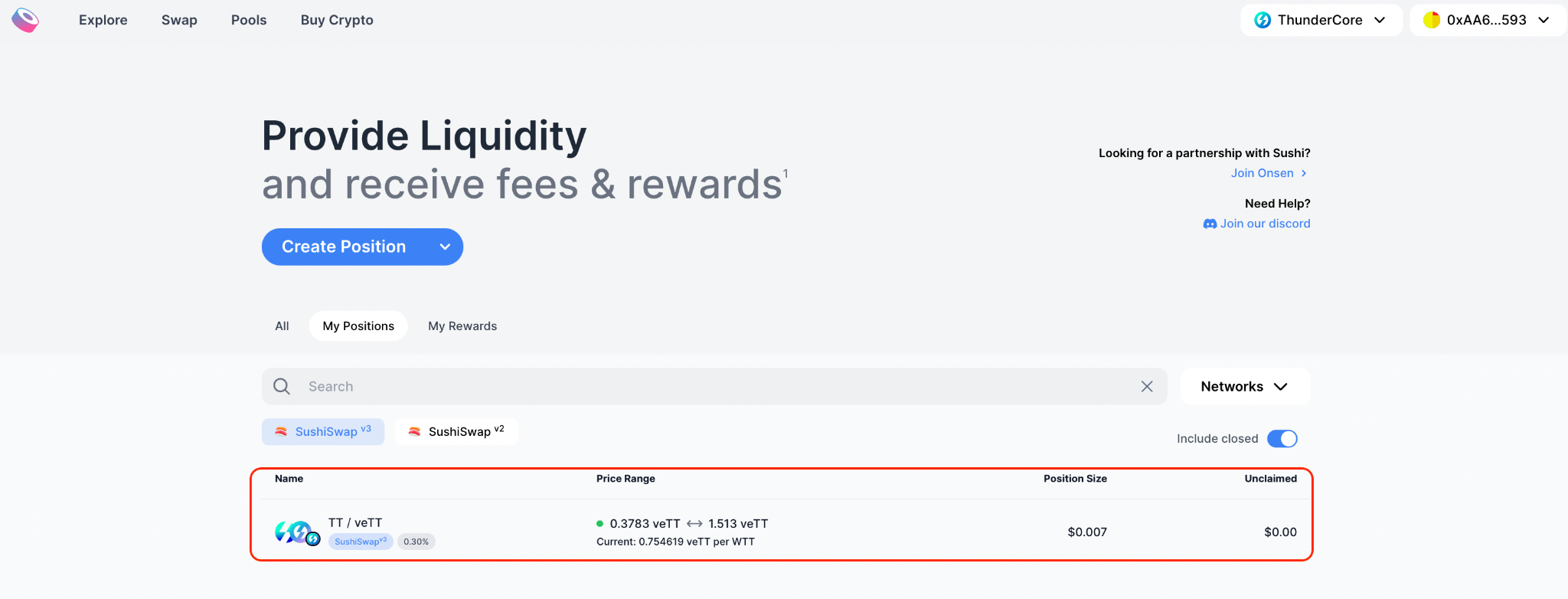
Task: Click the Discord icon
Action: [1210, 224]
